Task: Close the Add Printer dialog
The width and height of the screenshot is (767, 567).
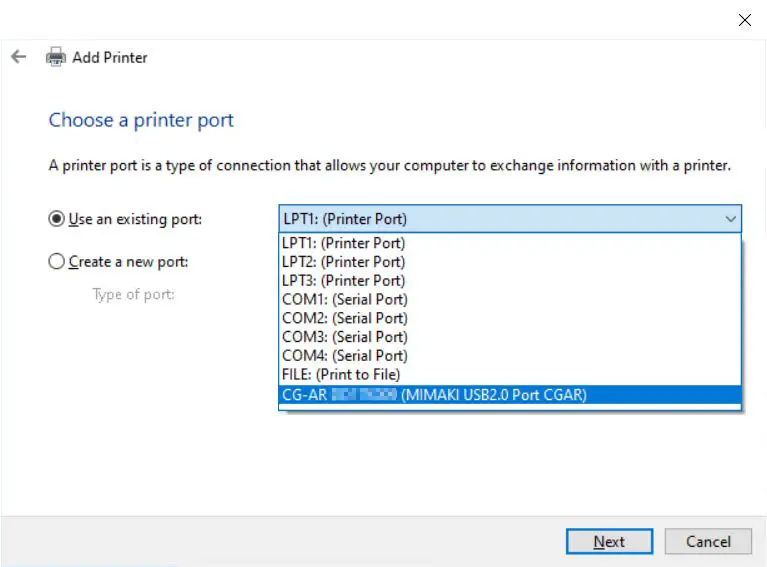Action: point(744,20)
